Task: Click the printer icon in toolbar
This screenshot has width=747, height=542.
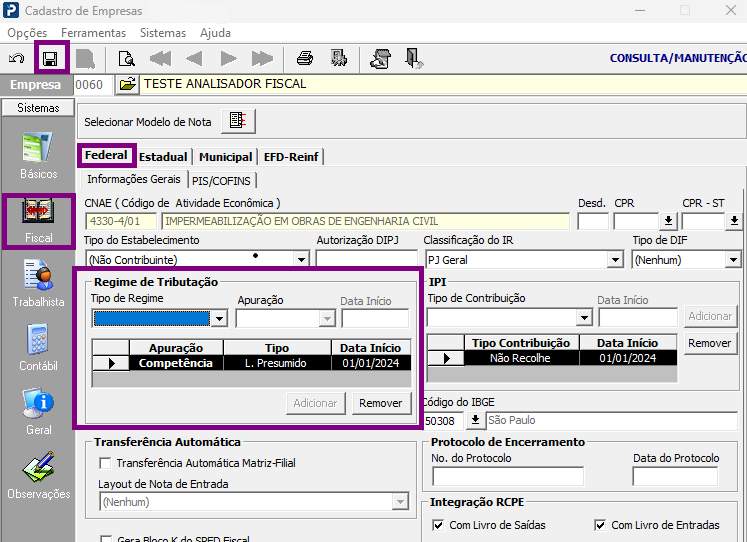Action: tap(305, 59)
